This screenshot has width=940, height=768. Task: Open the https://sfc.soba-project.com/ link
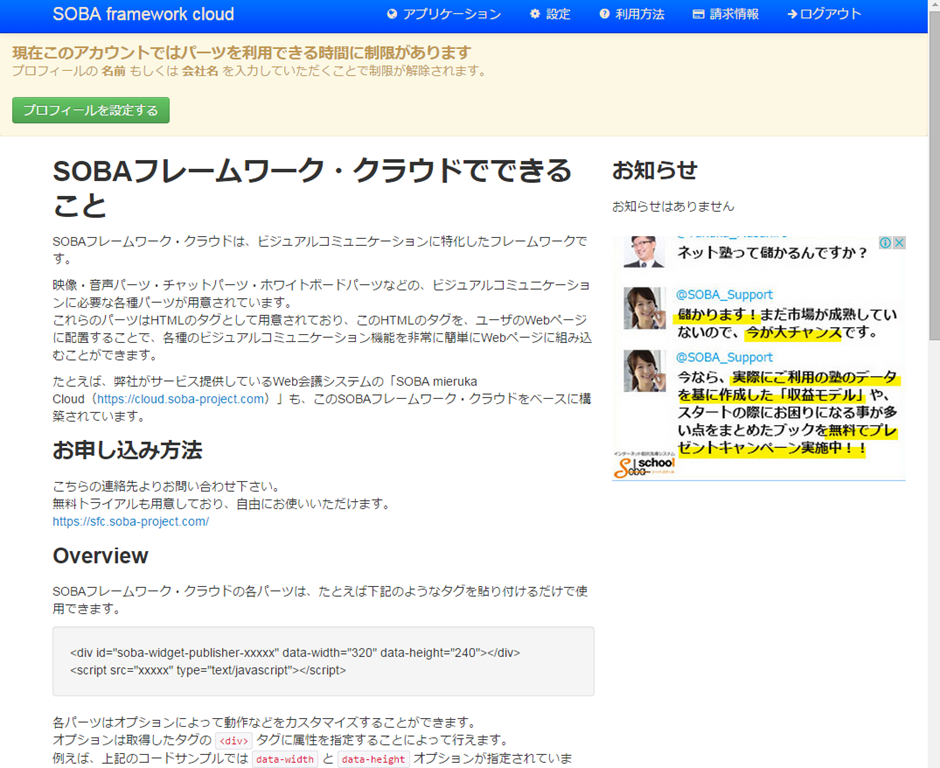click(x=131, y=522)
